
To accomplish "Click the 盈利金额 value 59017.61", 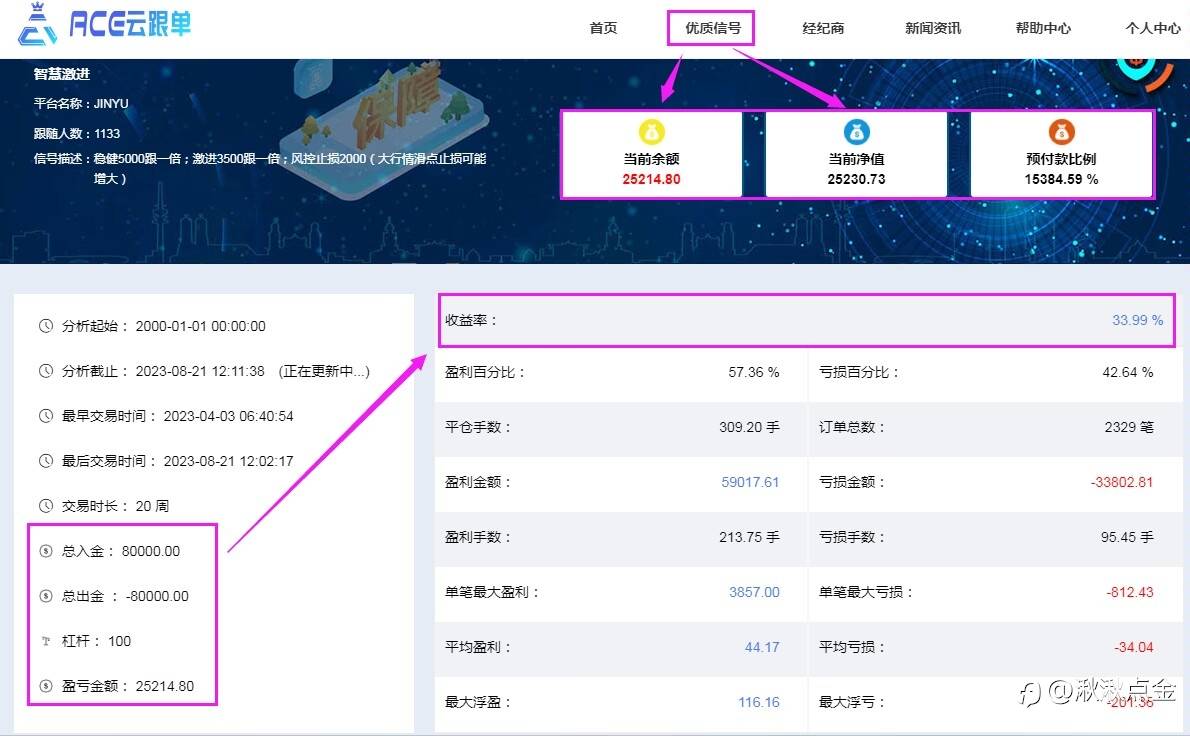I will 750,482.
